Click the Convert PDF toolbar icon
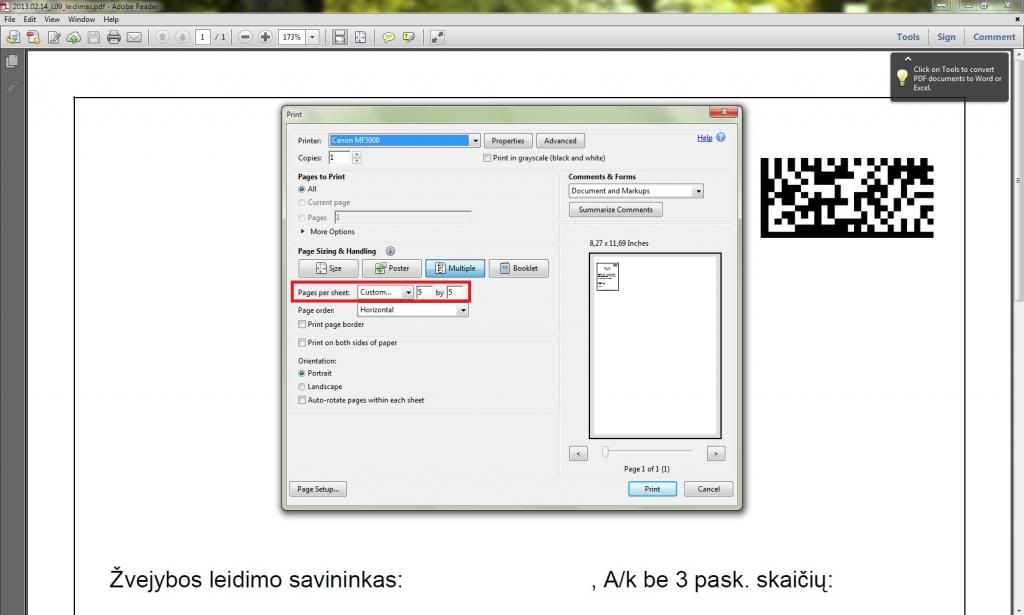1024x615 pixels. click(x=33, y=37)
